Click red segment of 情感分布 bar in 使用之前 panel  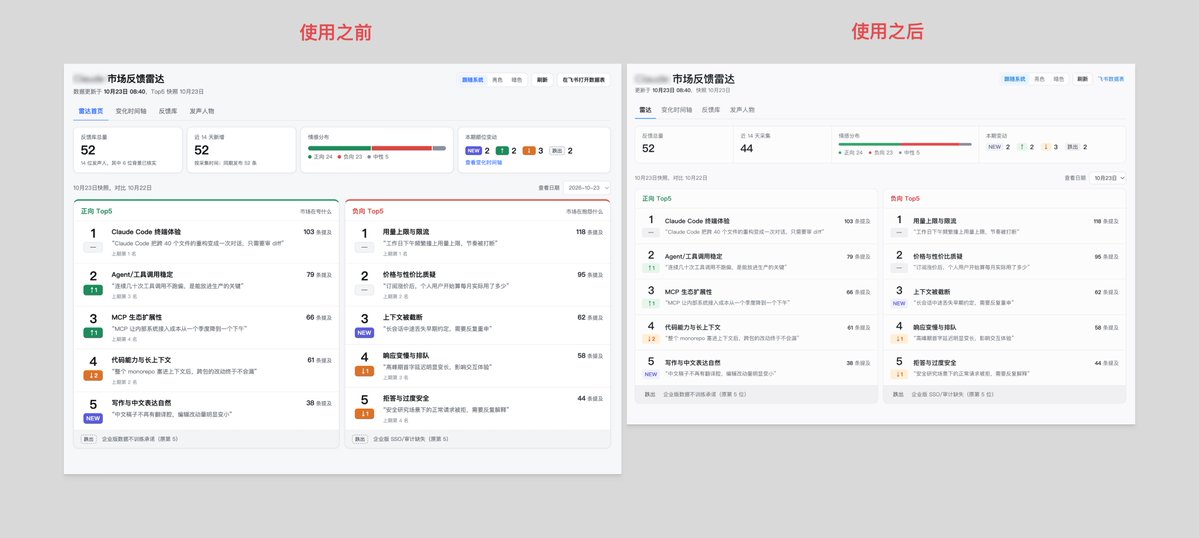coord(401,148)
